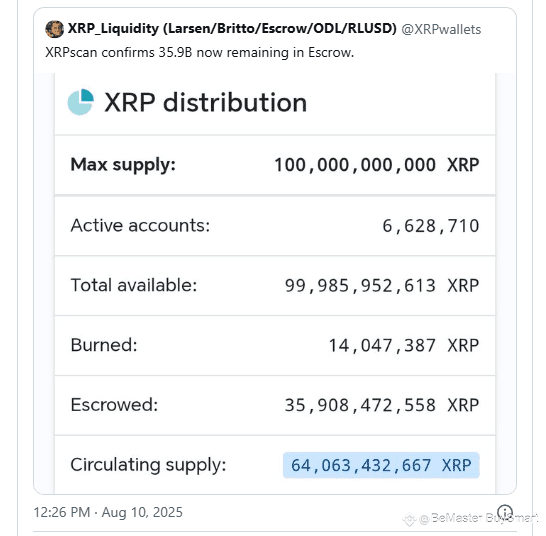This screenshot has height=536, width=546.
Task: Click the 14,047,387 XRP burned value
Action: tap(404, 345)
